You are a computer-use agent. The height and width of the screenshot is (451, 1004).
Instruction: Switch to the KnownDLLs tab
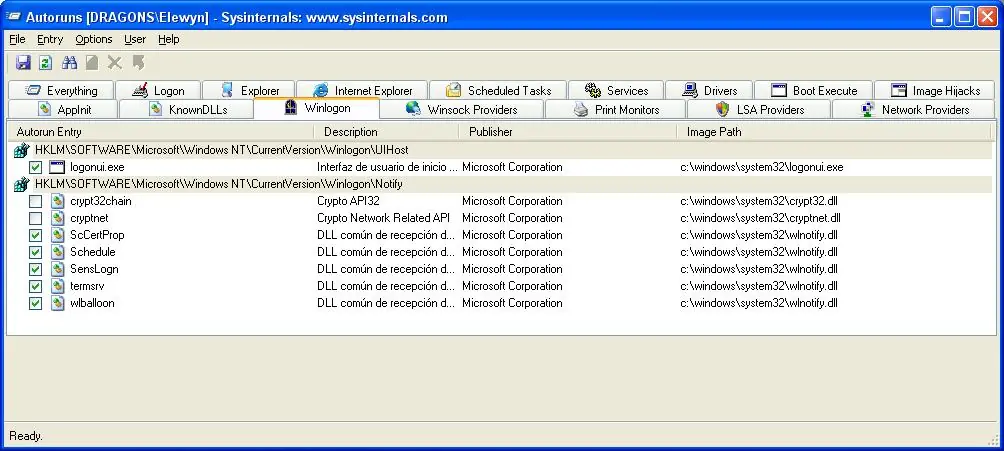click(x=186, y=110)
